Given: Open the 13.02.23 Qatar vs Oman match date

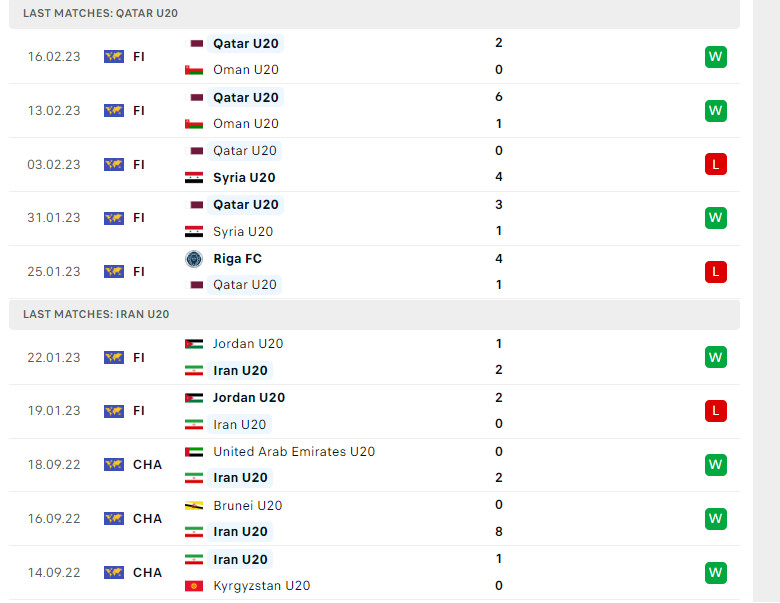Looking at the screenshot, I should pos(54,111).
